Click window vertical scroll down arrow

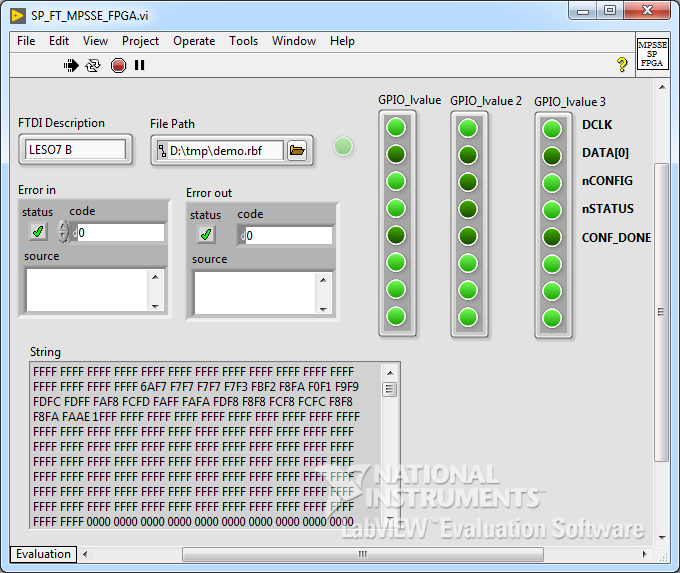[x=662, y=537]
